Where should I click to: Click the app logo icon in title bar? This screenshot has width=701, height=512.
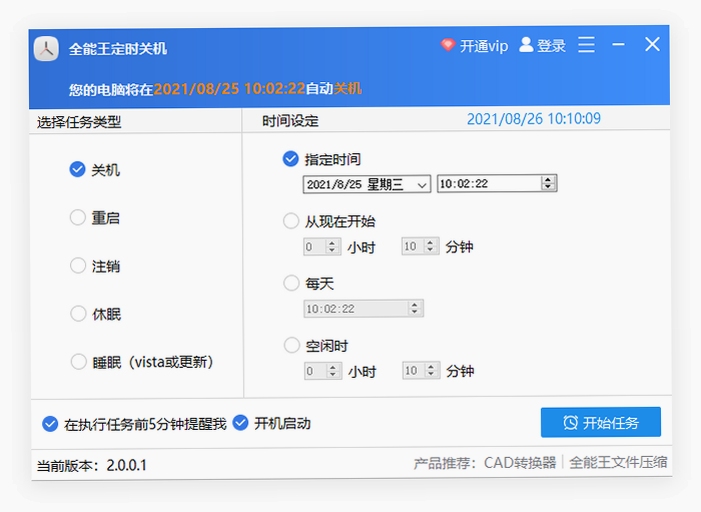tap(46, 49)
